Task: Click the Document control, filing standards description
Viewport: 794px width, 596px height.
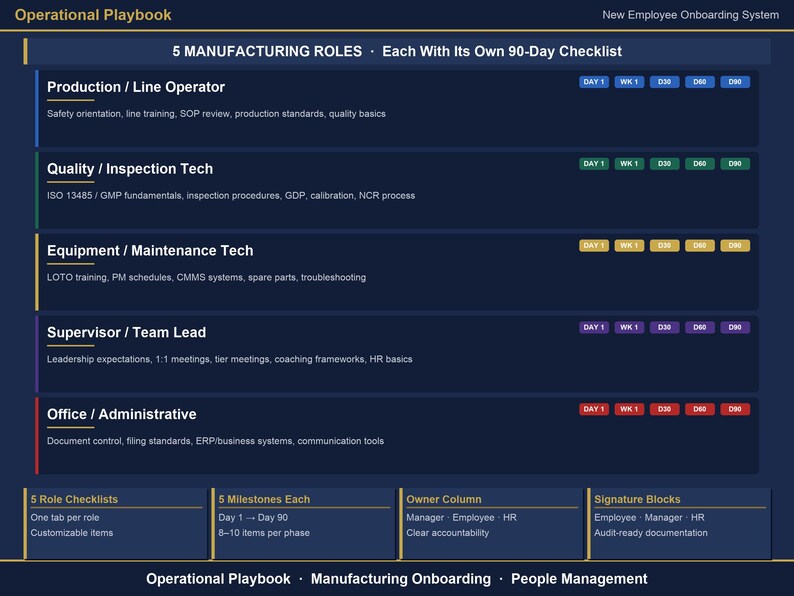Action: (x=215, y=441)
